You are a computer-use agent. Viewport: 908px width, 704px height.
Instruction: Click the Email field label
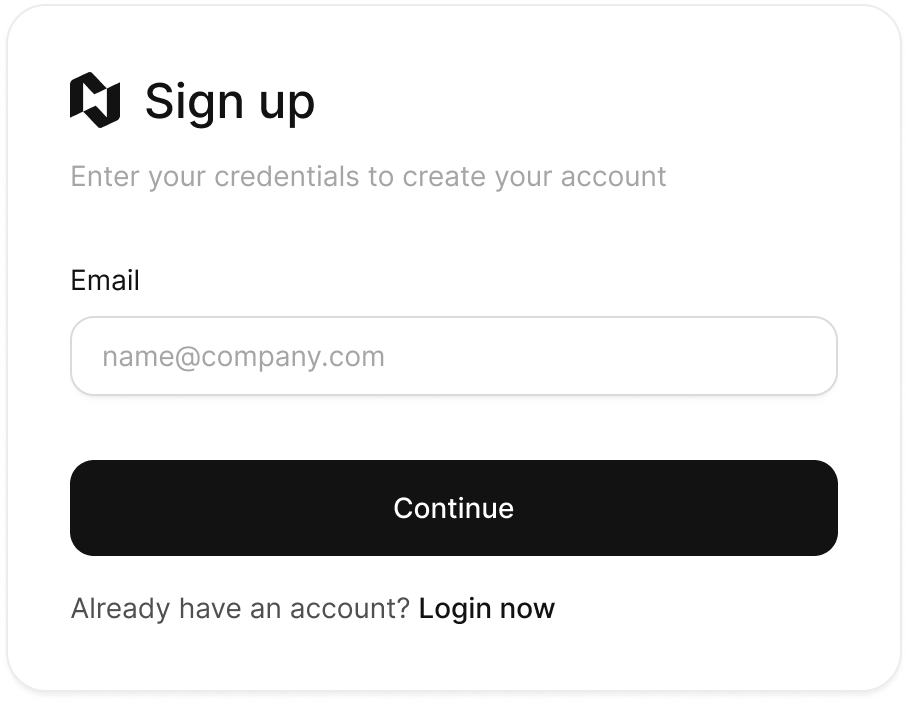pos(105,280)
